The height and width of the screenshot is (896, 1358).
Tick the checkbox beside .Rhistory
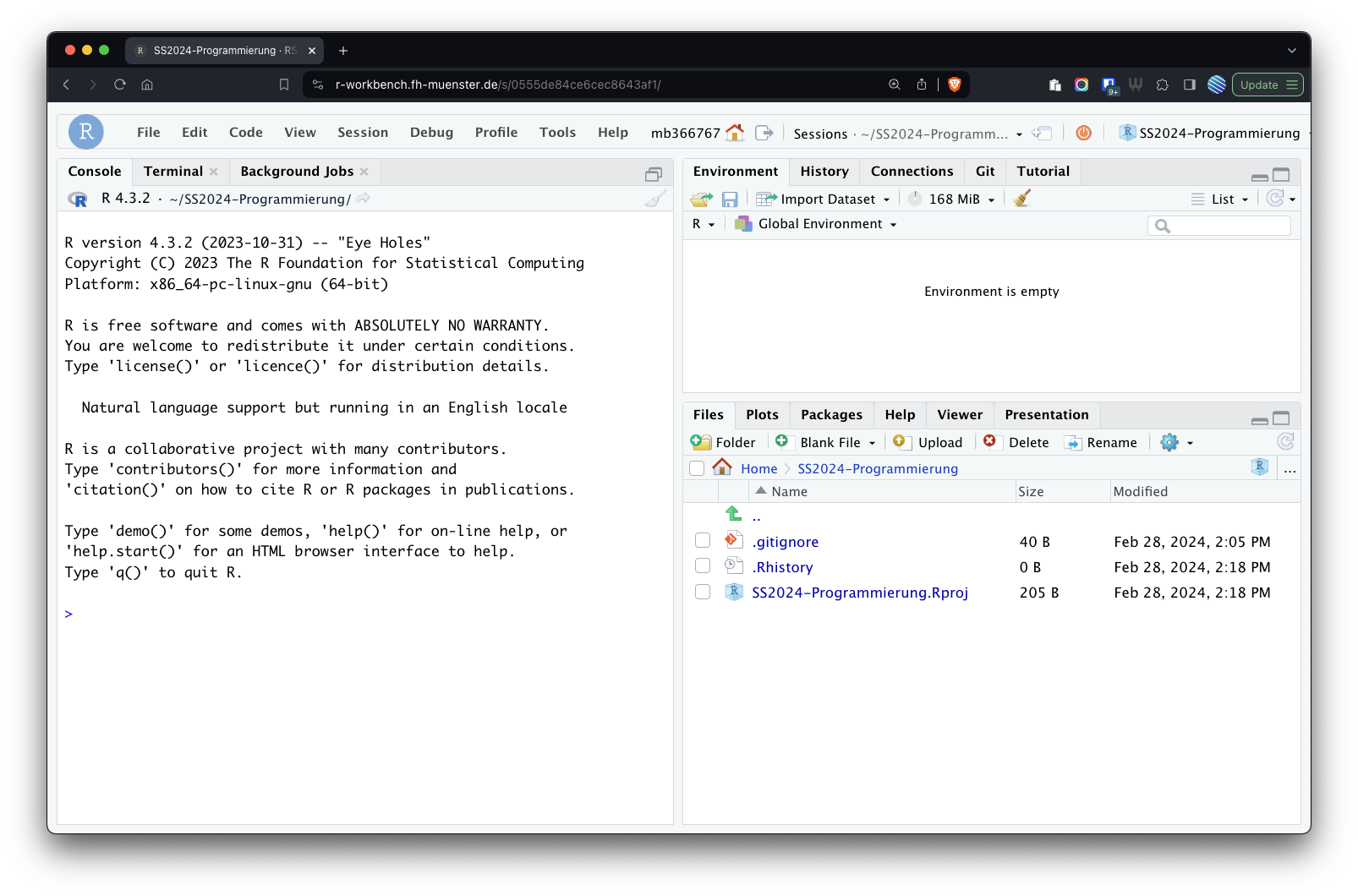[x=703, y=566]
